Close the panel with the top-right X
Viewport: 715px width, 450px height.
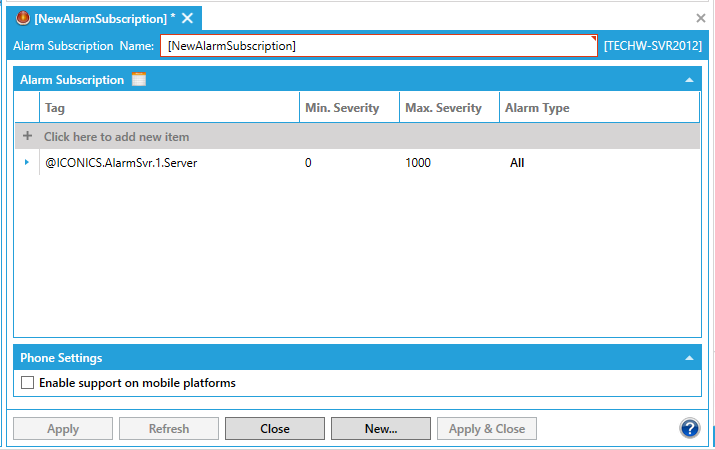[701, 18]
